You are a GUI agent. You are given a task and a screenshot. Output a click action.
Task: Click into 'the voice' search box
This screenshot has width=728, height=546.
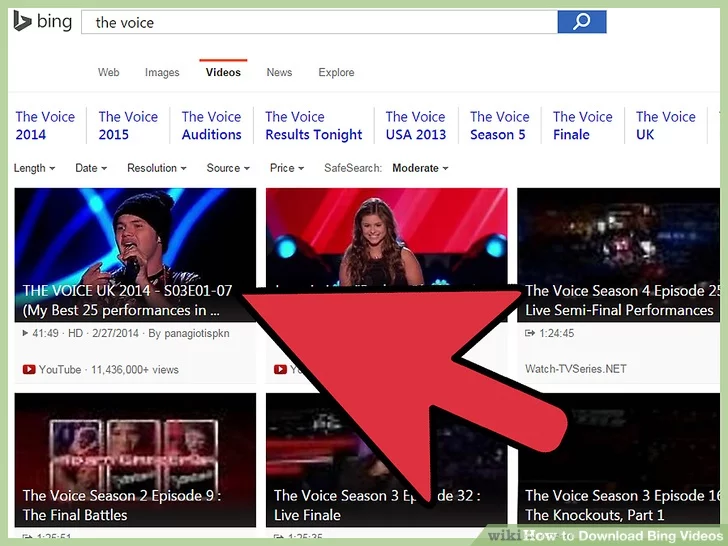pos(319,22)
